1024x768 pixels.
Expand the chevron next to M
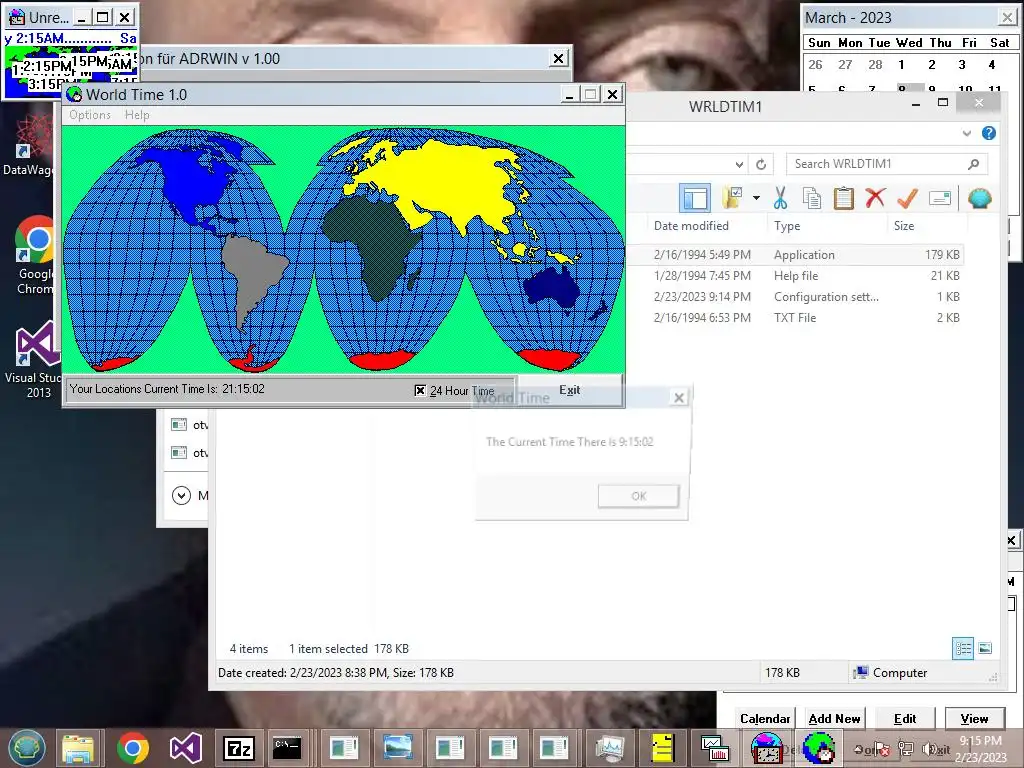pos(181,496)
